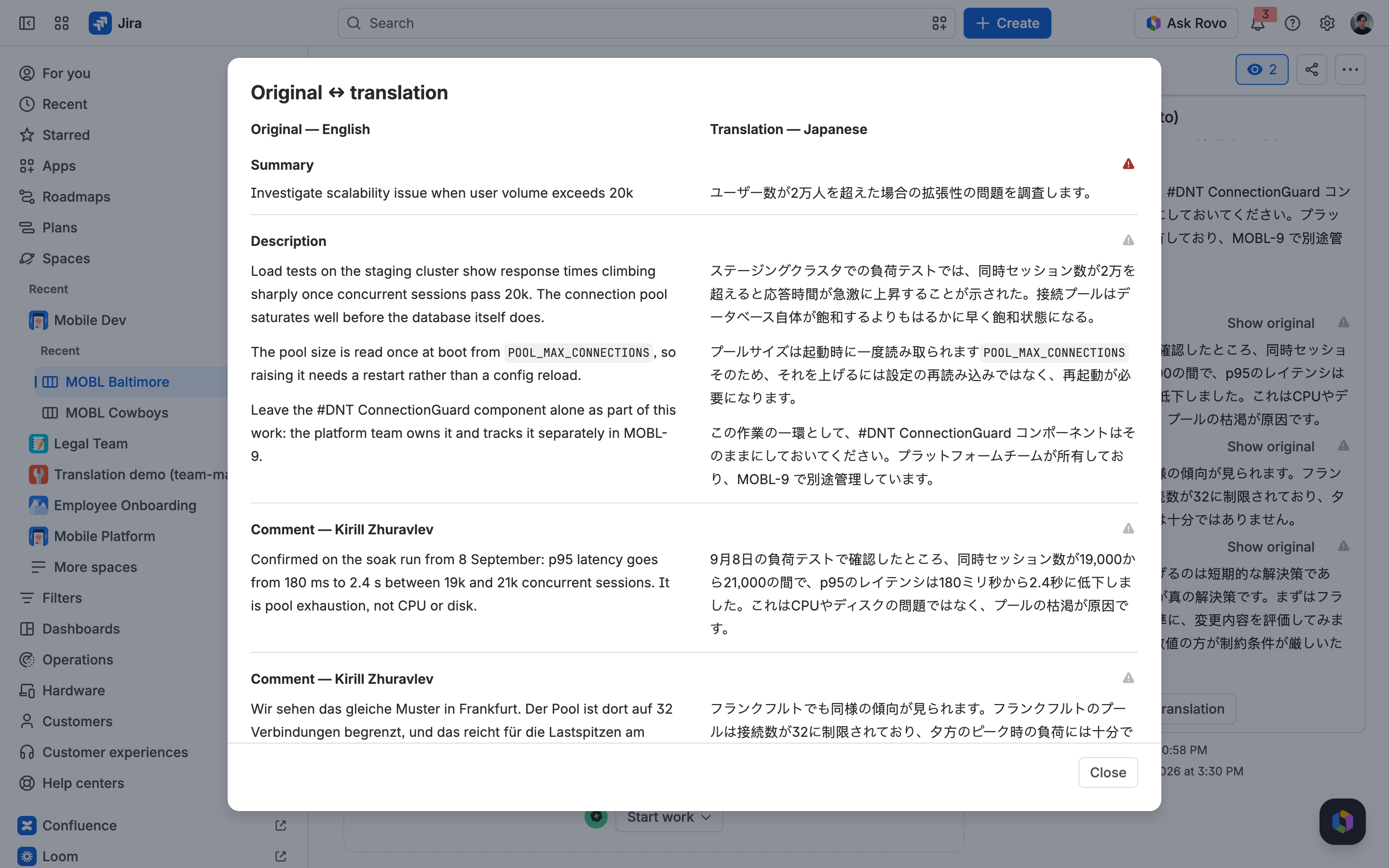Open the Legal Team space icon
Viewport: 1389px width, 868px height.
39,444
